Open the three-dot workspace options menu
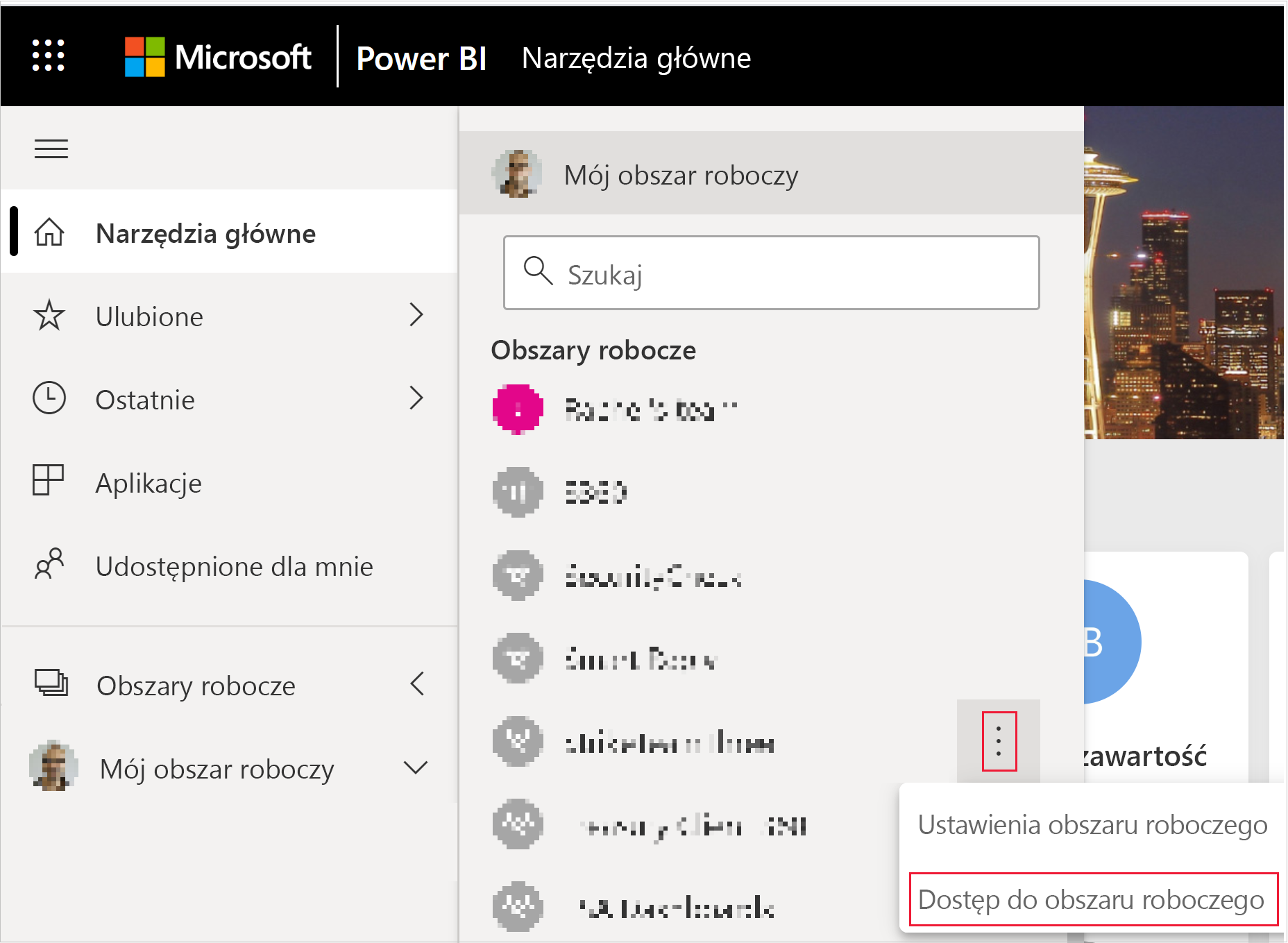Screen dimensions: 1288x943 click(998, 742)
